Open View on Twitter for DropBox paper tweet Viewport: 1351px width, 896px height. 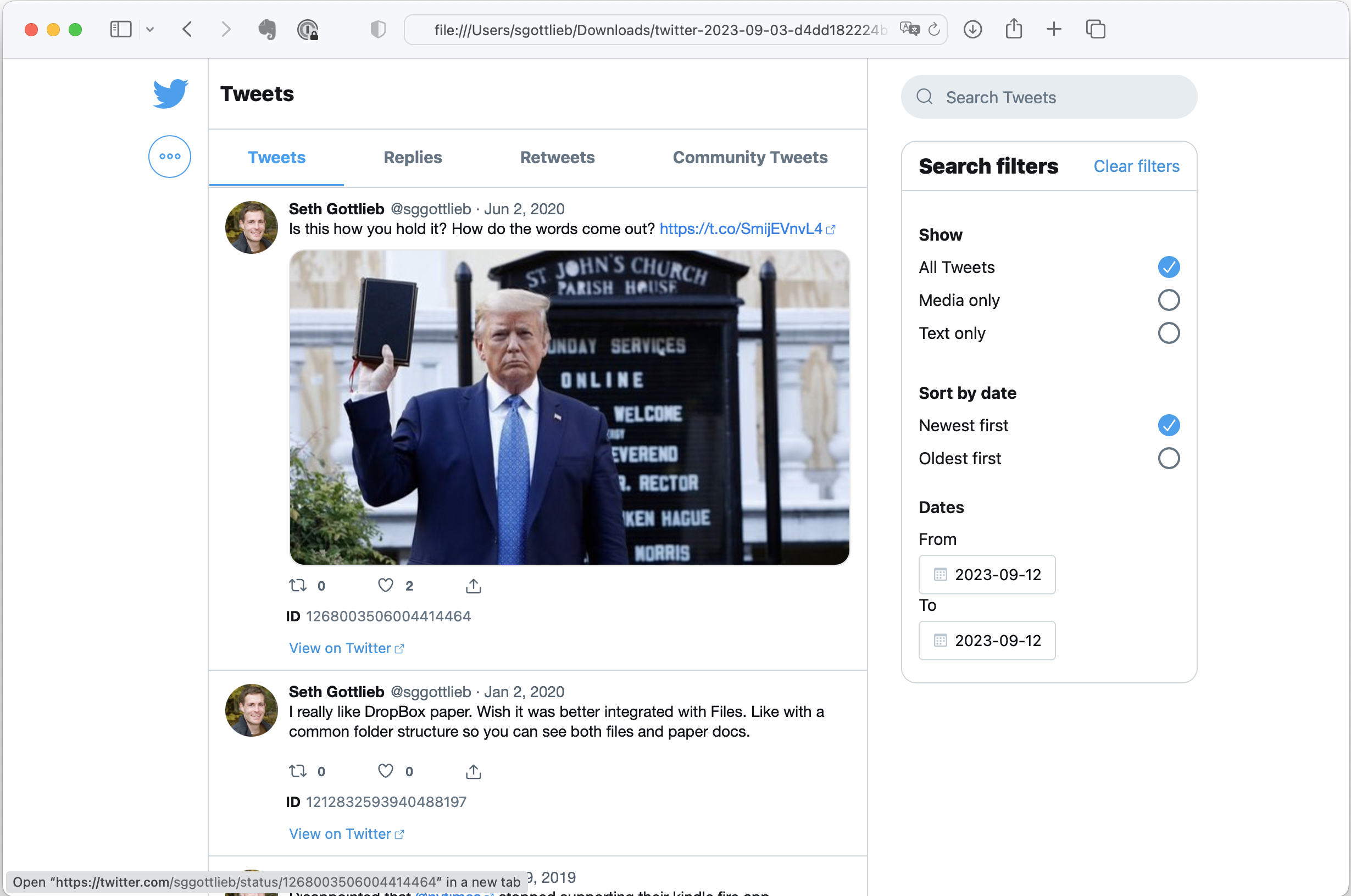[346, 834]
